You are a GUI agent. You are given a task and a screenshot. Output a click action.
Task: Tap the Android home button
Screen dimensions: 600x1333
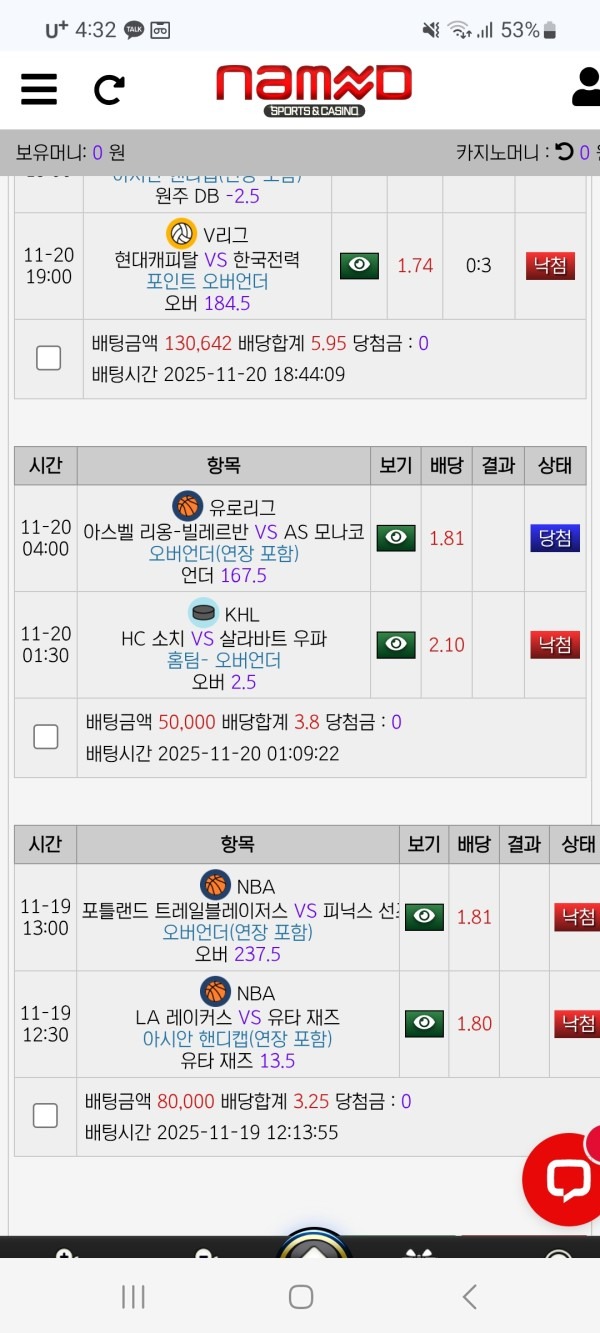(x=300, y=1295)
